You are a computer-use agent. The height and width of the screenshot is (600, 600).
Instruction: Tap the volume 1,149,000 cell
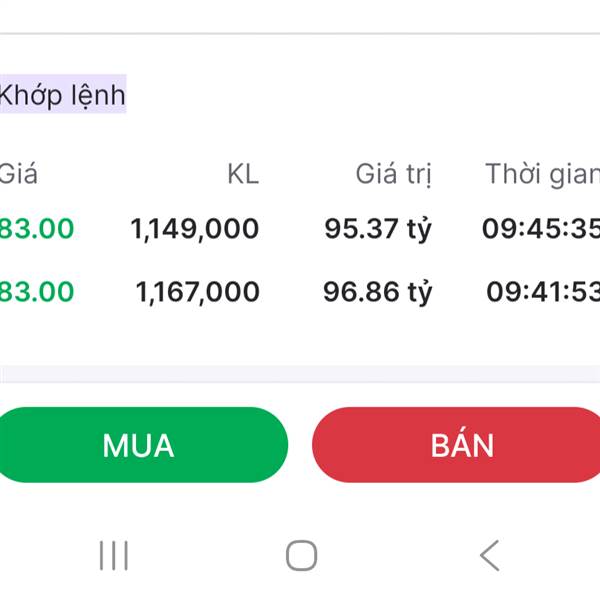click(195, 229)
